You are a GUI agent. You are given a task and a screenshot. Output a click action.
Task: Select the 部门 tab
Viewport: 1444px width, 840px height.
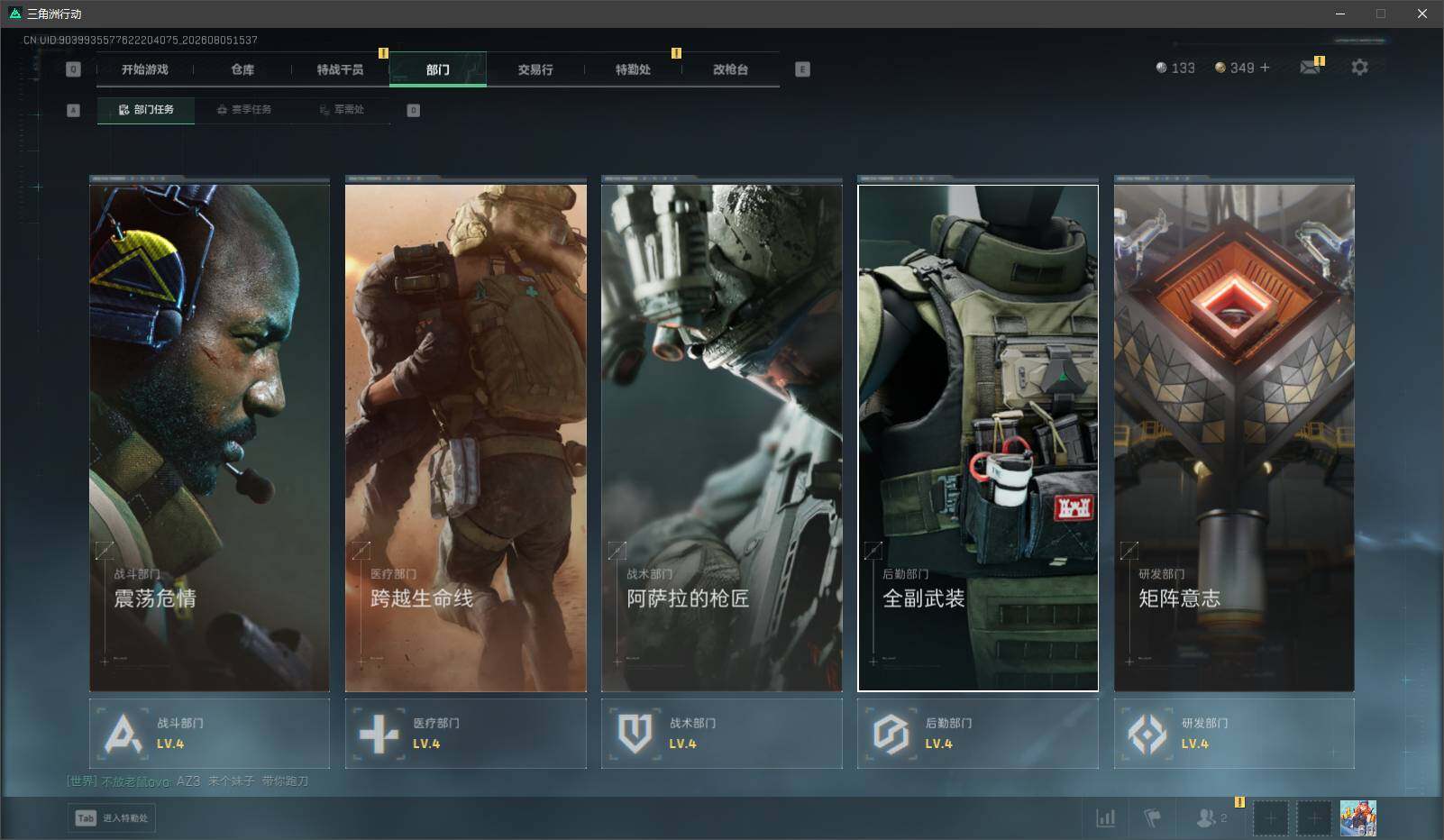(x=438, y=69)
